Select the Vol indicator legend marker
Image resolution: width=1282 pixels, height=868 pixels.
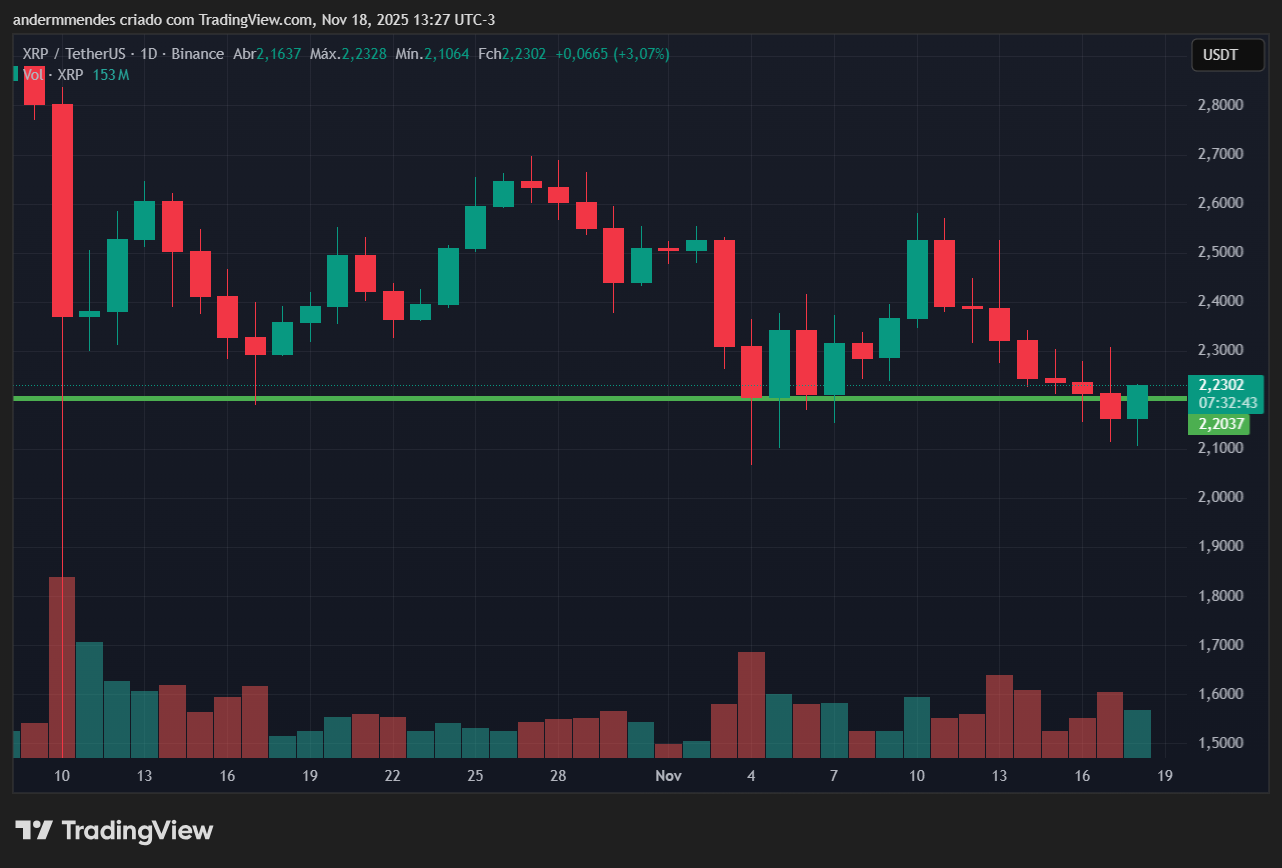16,75
